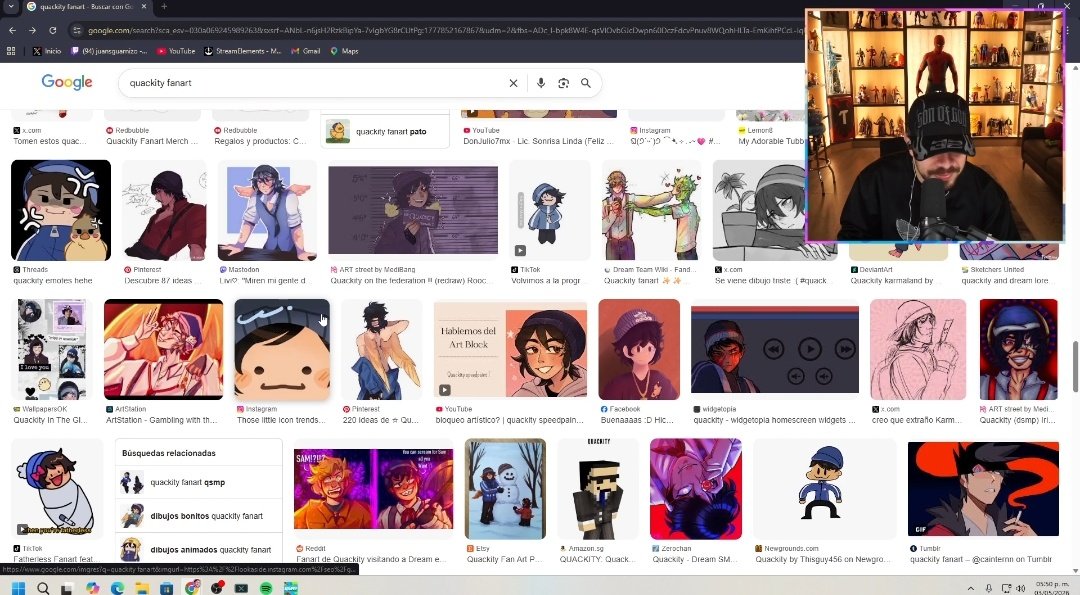Open Microsoft Edge from the taskbar
Screen dimensions: 1080x595
click(x=117, y=587)
